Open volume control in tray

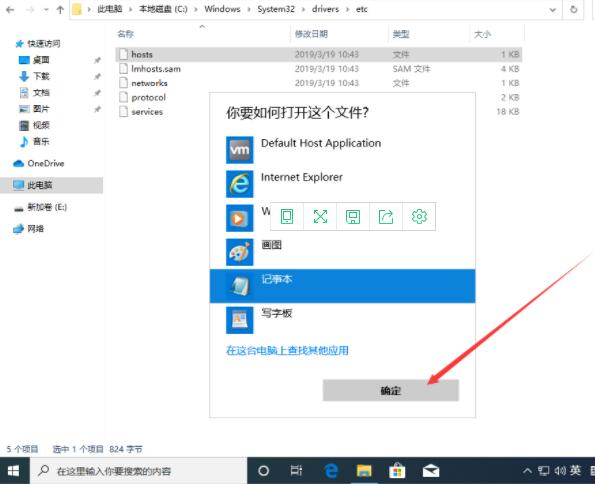560,471
